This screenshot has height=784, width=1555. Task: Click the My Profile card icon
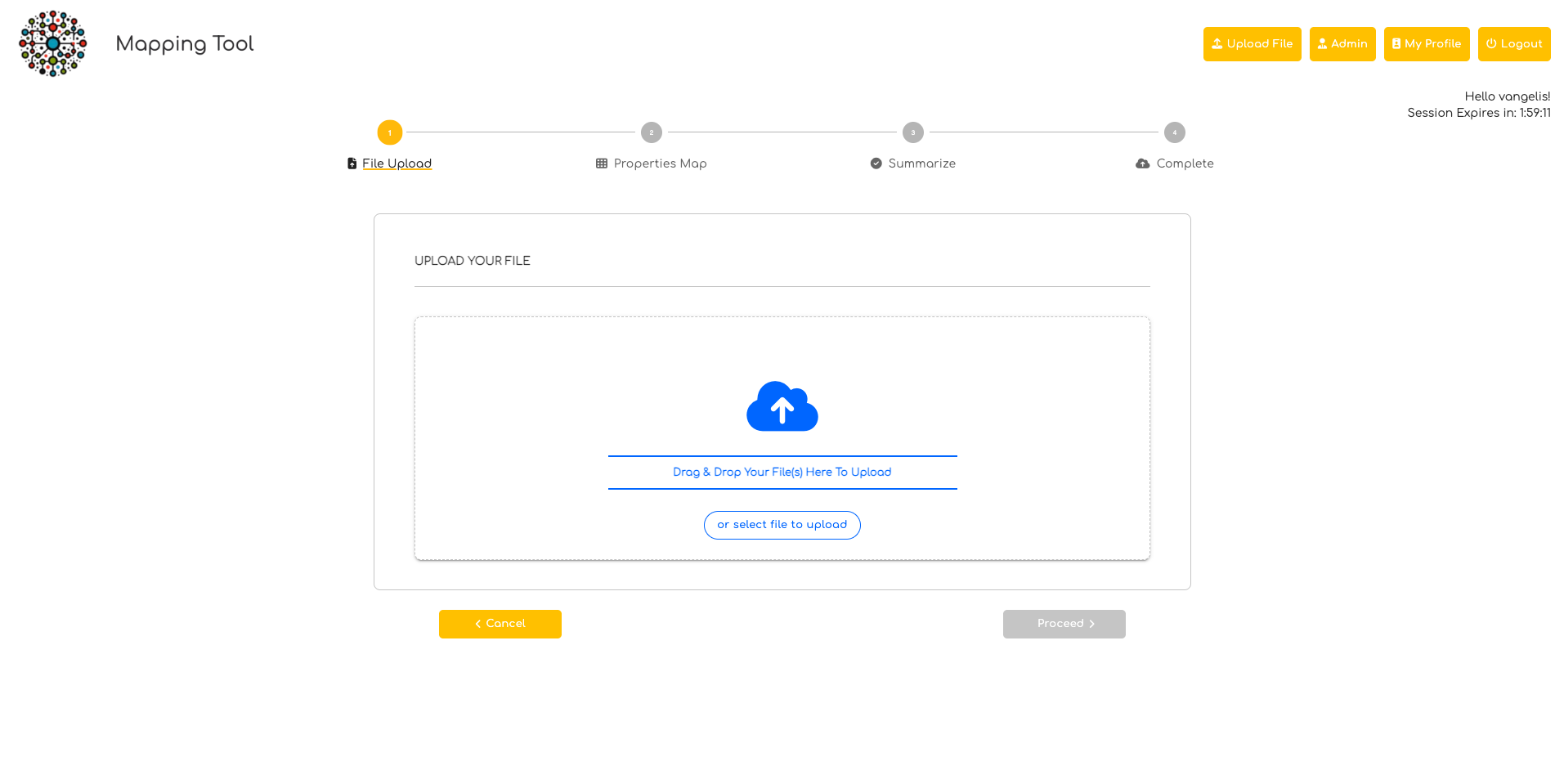[x=1395, y=43]
